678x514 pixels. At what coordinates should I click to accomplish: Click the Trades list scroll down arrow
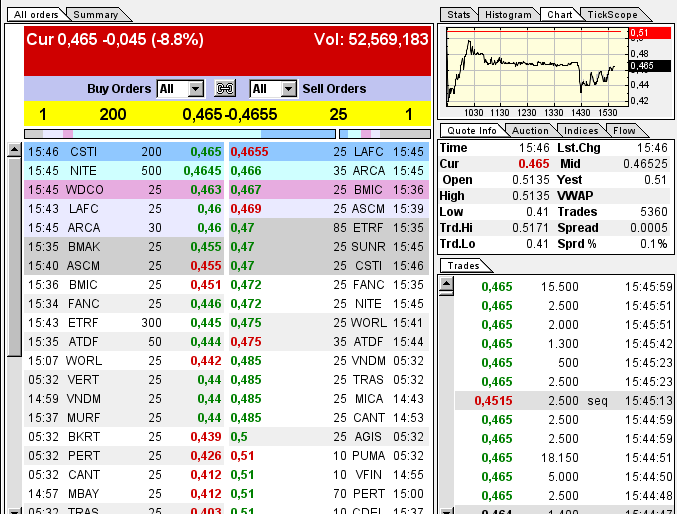click(x=446, y=511)
